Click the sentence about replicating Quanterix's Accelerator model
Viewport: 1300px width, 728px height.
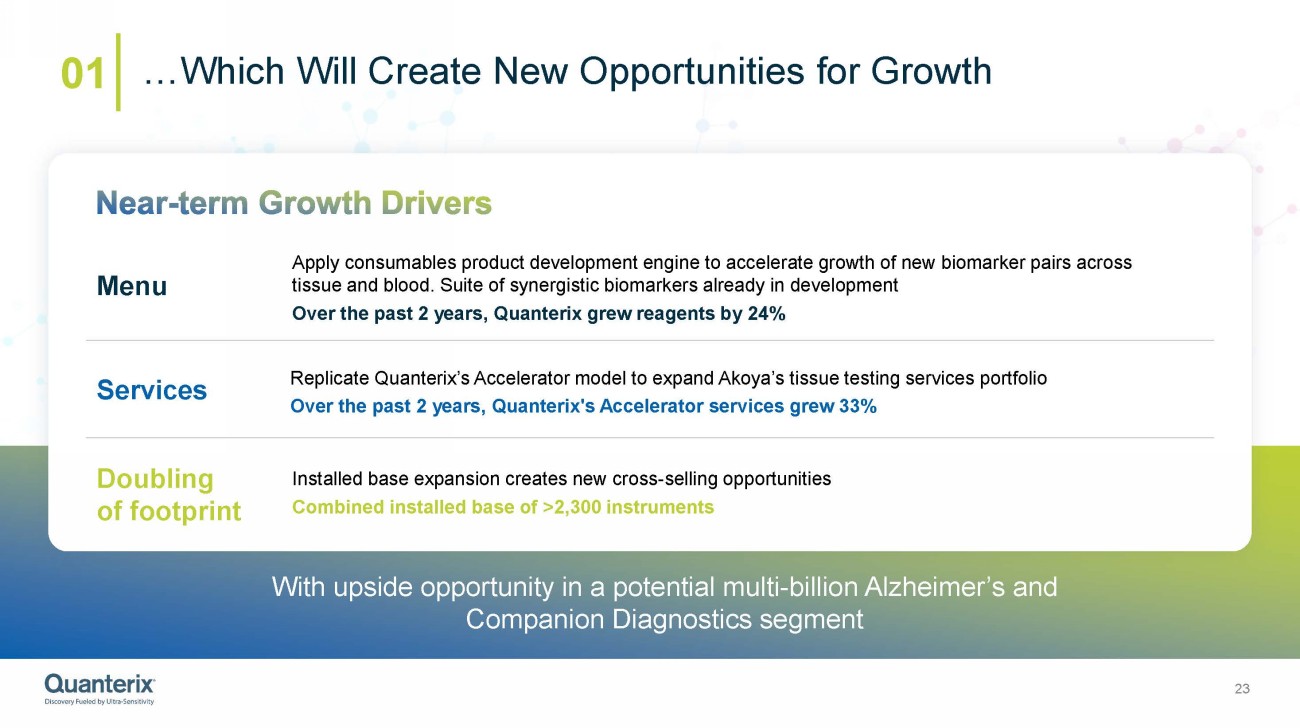(x=668, y=379)
